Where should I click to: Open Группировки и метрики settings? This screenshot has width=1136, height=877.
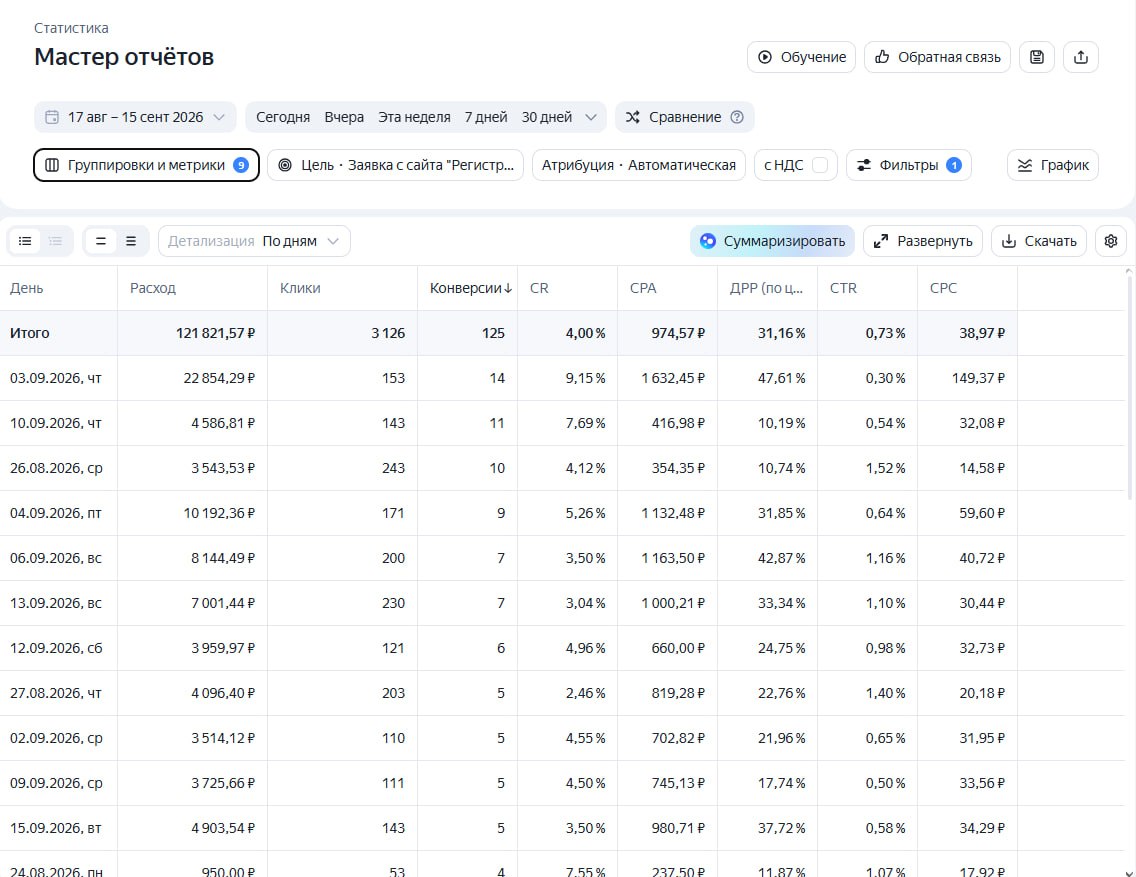pyautogui.click(x=146, y=165)
